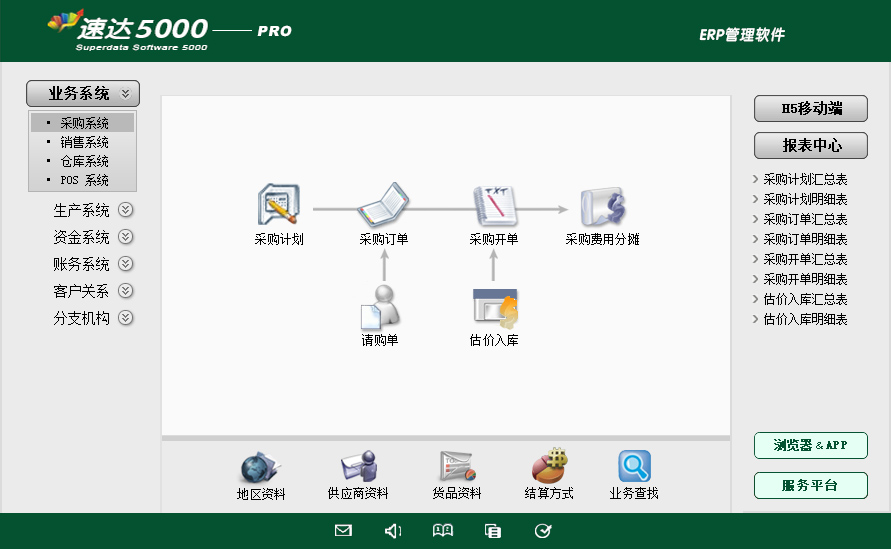Open the 请购单 requisition icon
891x549 pixels.
point(380,307)
